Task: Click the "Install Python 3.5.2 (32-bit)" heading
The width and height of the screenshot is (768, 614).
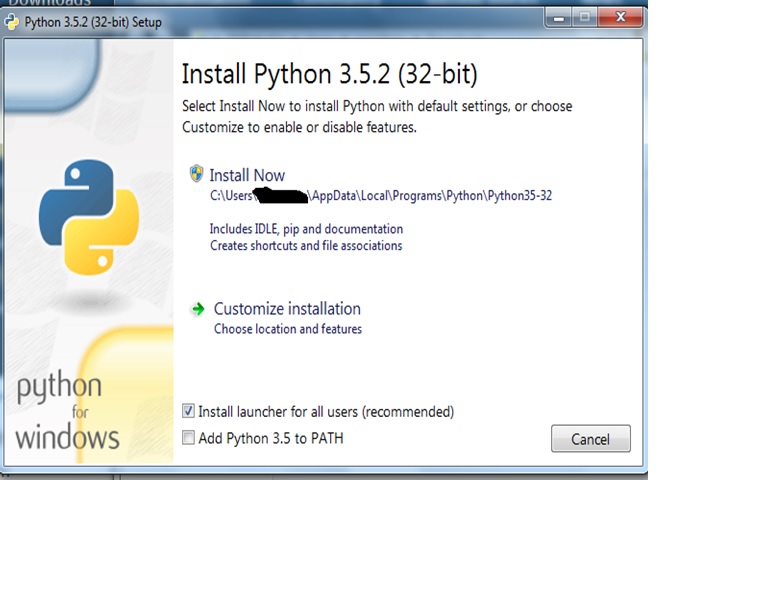Action: click(x=329, y=74)
